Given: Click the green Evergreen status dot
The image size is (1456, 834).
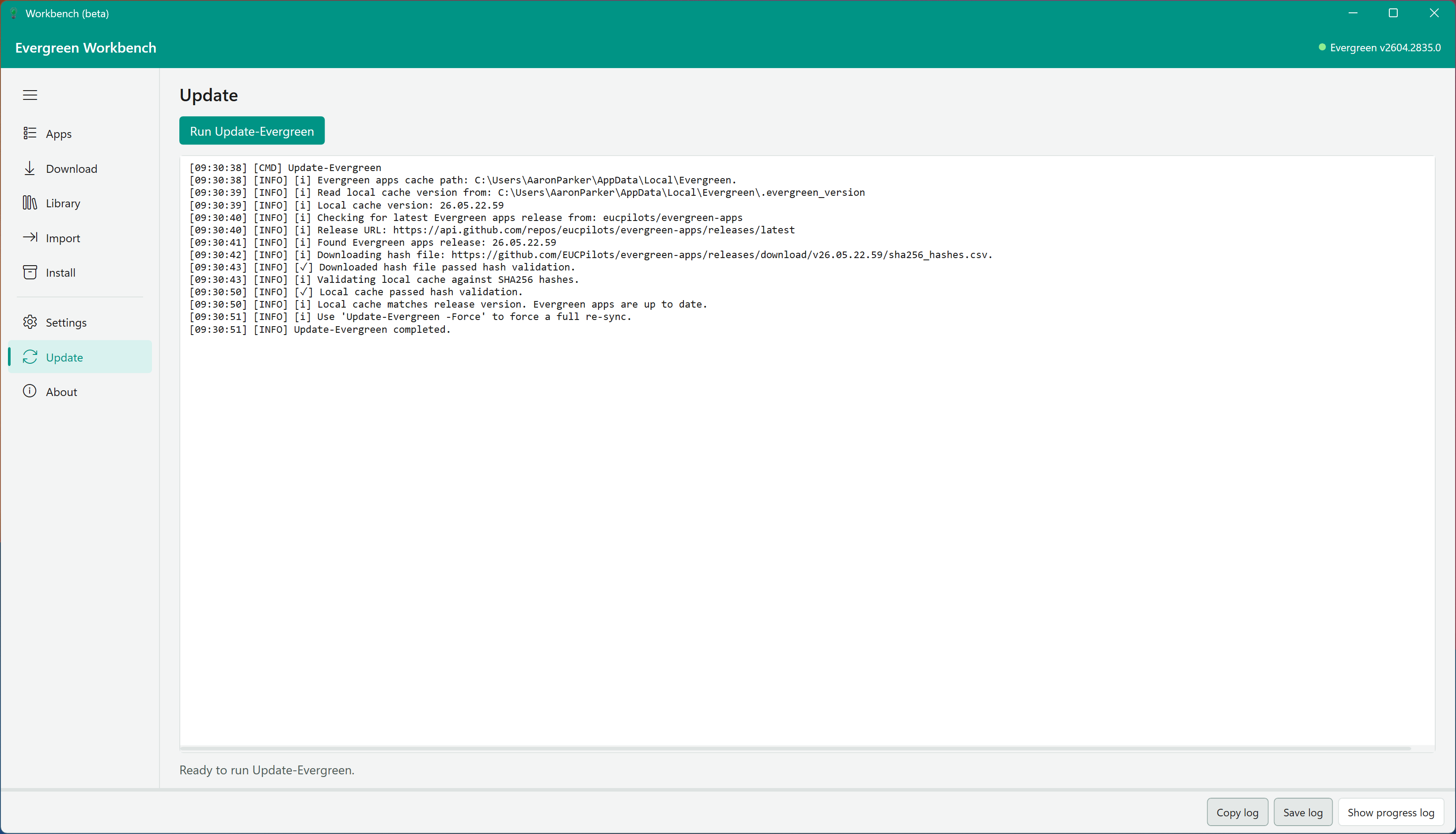Looking at the screenshot, I should pos(1322,48).
